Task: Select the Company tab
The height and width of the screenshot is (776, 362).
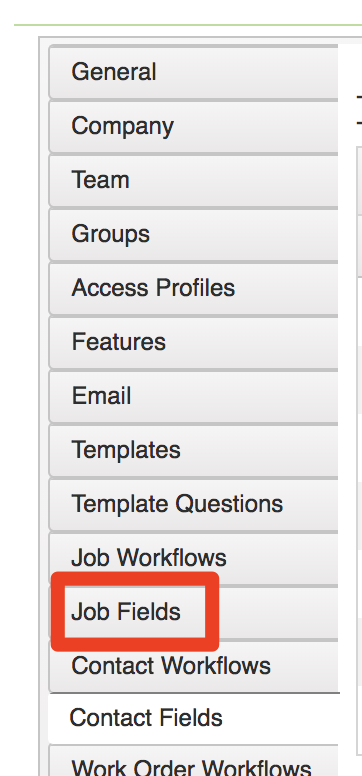Action: [194, 126]
